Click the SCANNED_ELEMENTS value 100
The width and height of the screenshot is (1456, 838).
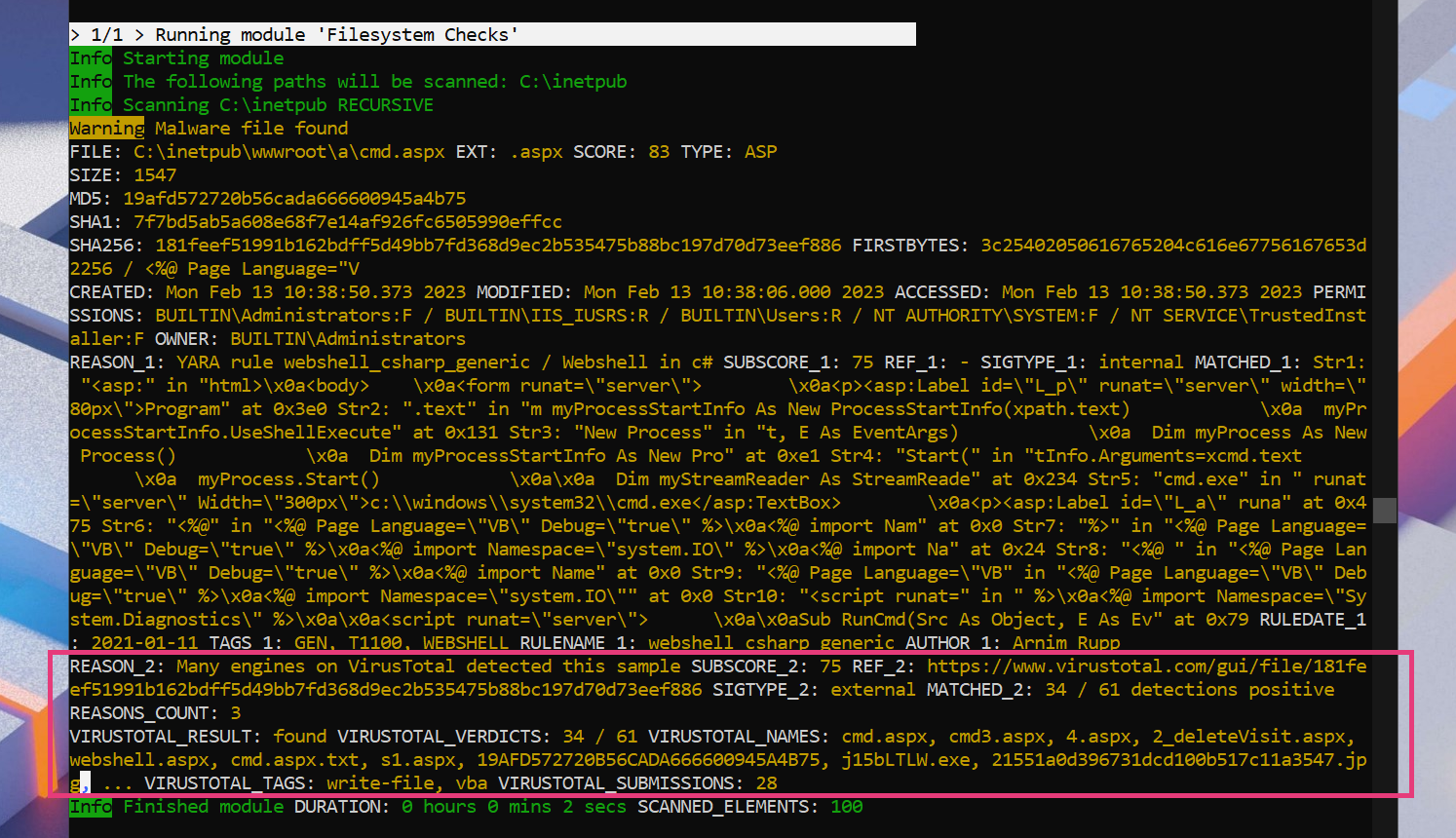(846, 807)
